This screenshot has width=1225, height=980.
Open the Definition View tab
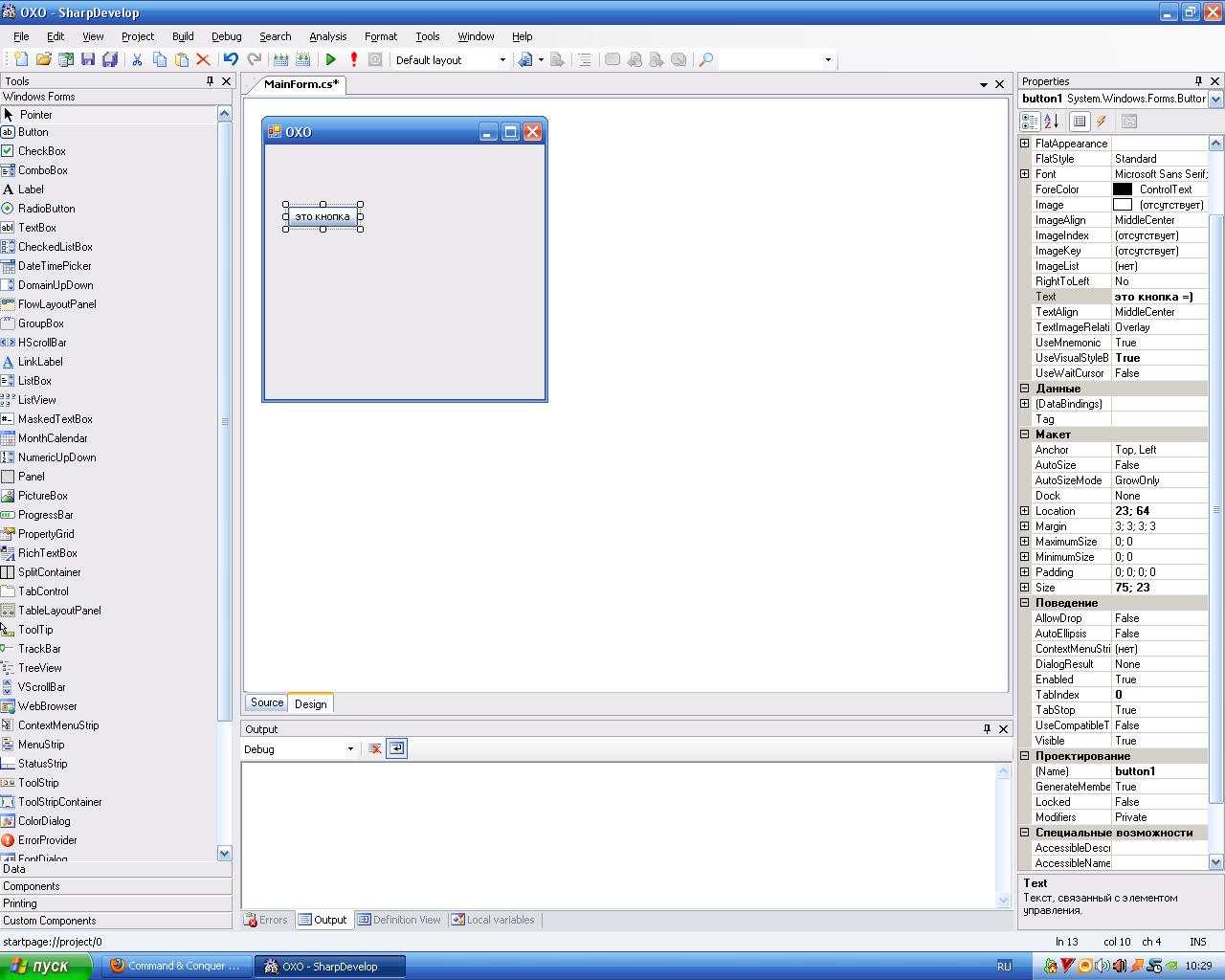pyautogui.click(x=399, y=920)
